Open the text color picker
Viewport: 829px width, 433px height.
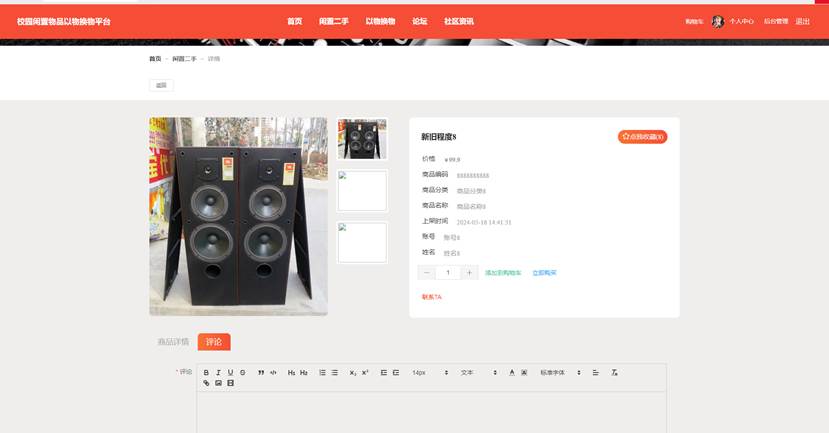coord(512,373)
